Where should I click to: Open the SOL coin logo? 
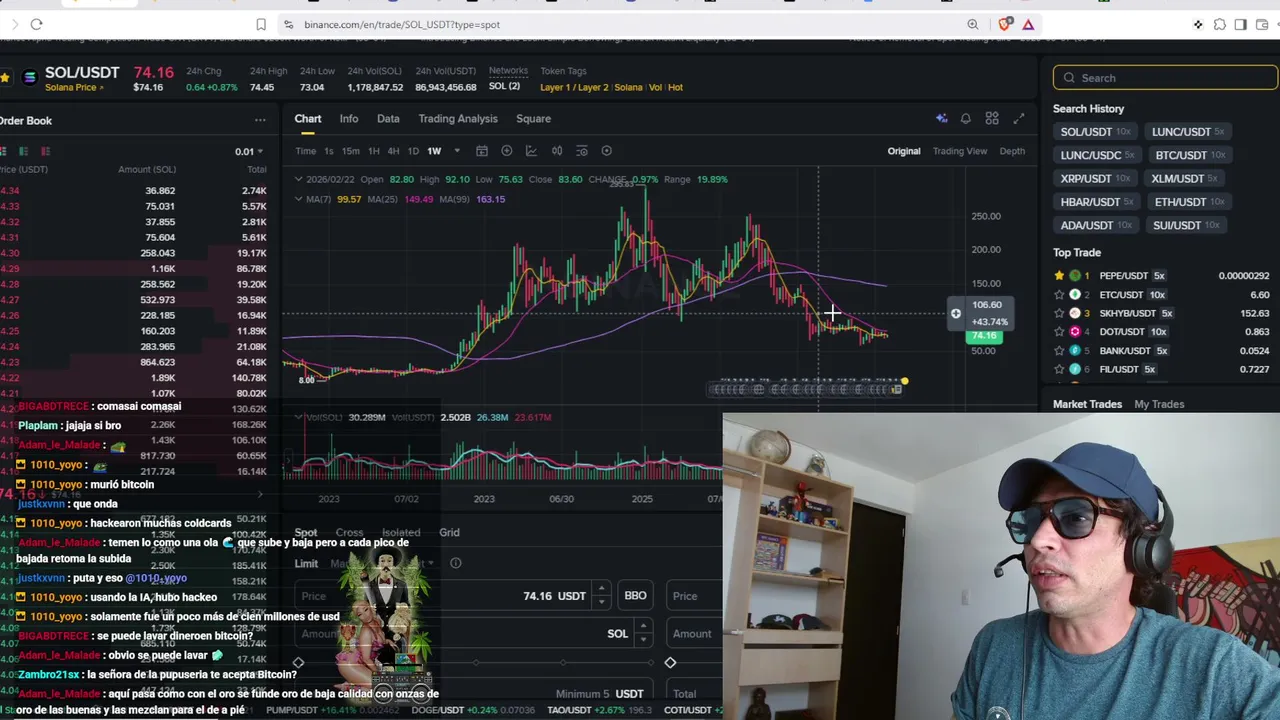point(29,77)
